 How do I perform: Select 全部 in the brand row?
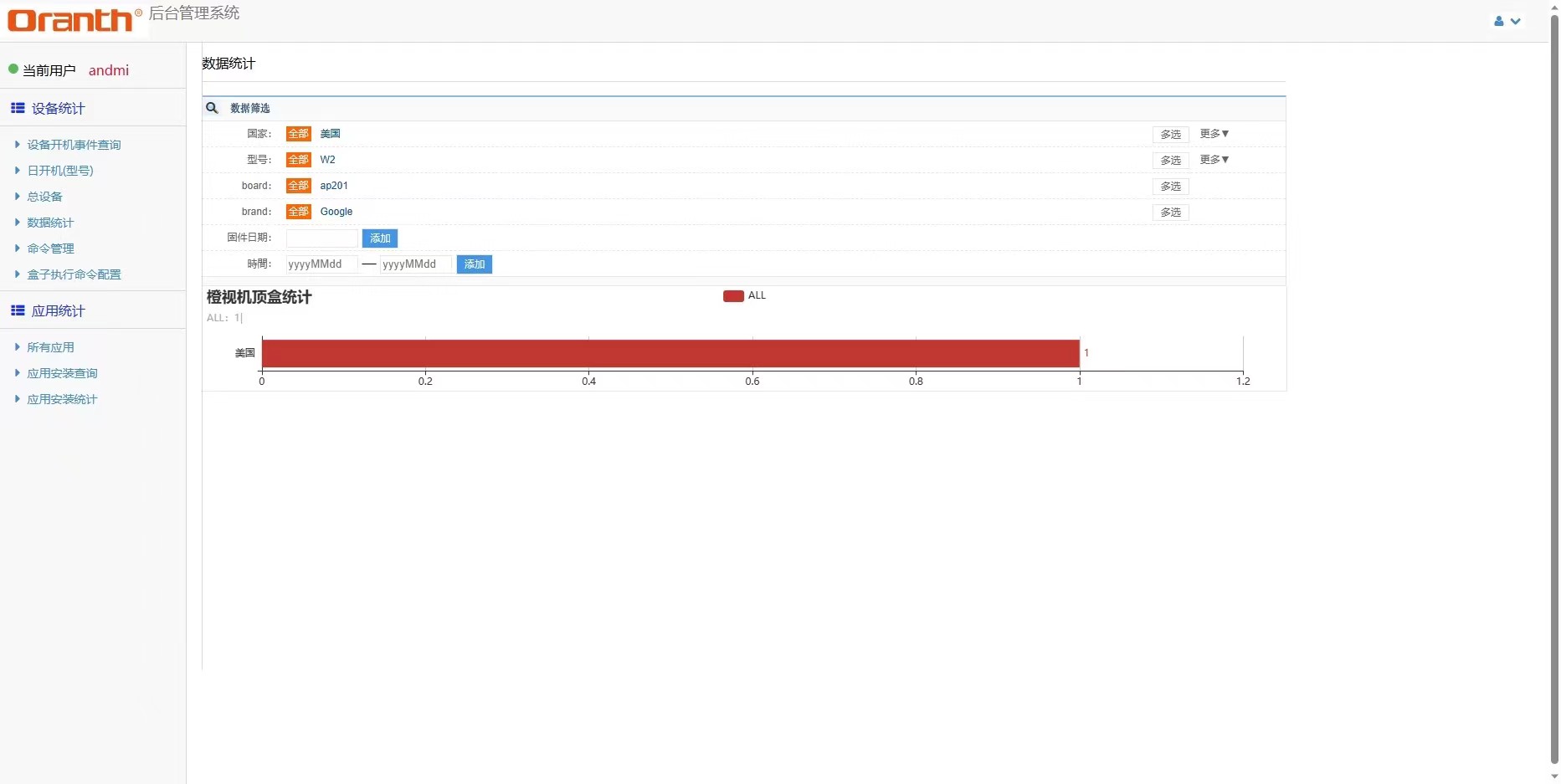(x=299, y=212)
